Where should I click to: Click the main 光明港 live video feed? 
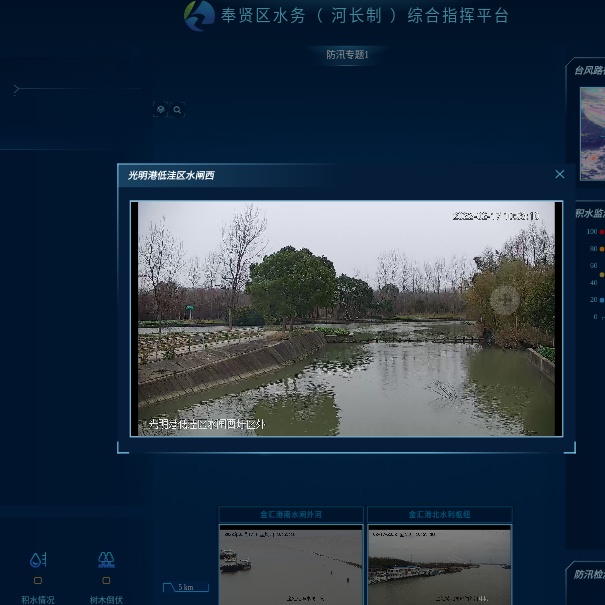[x=346, y=318]
